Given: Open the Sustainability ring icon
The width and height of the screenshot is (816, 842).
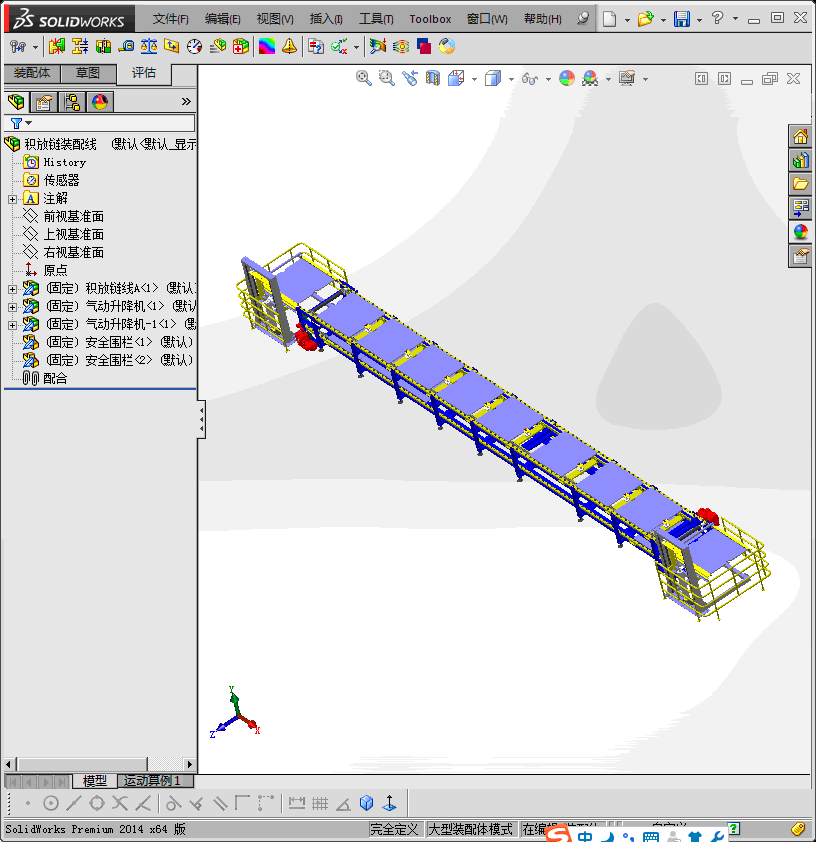Looking at the screenshot, I should click(447, 47).
